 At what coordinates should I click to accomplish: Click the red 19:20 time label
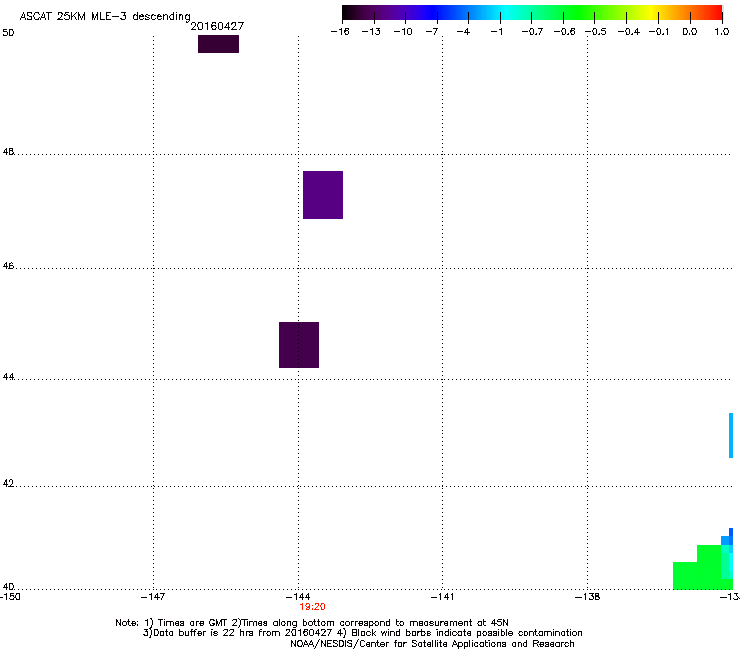pyautogui.click(x=312, y=607)
